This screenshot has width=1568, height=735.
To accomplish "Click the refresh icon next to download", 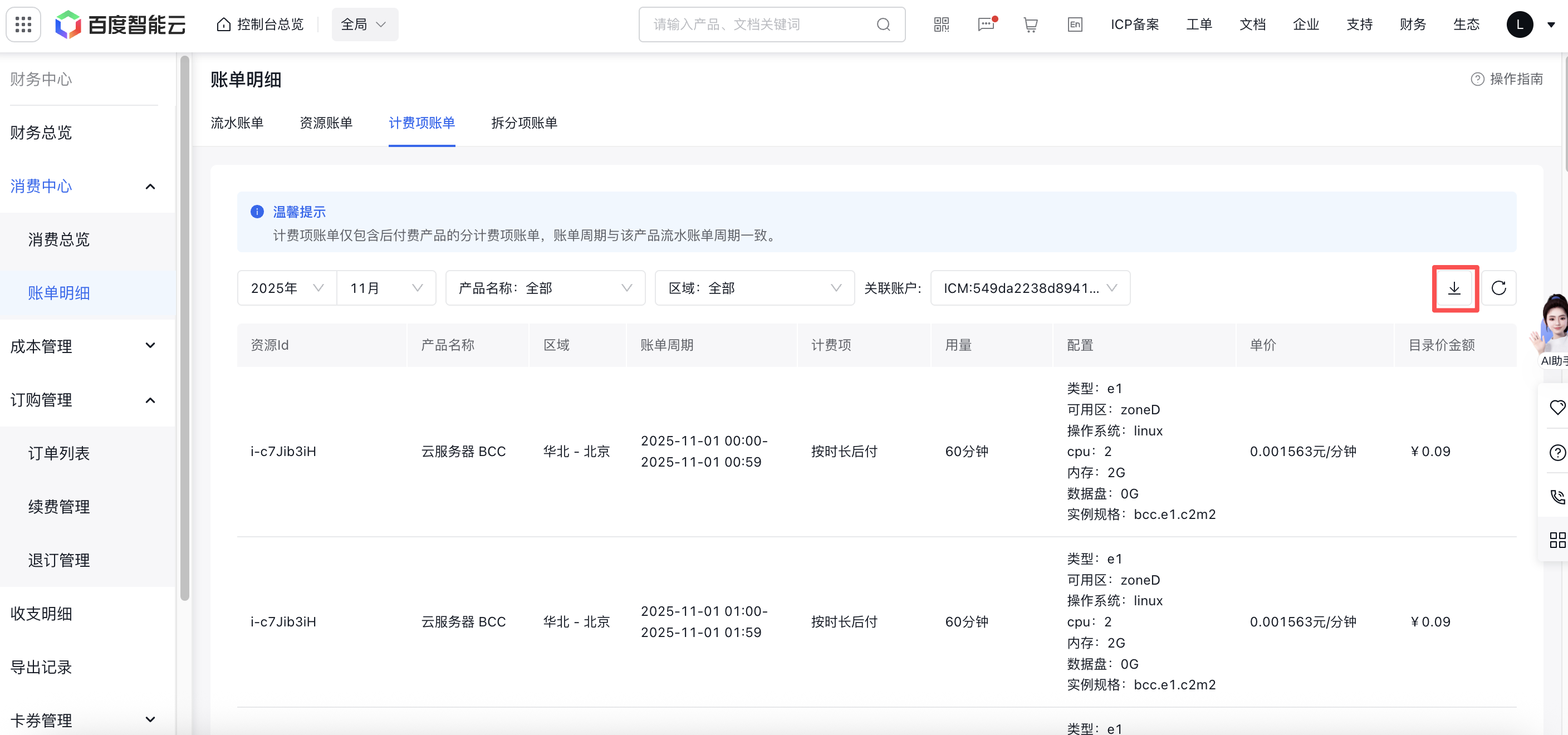I will click(1499, 288).
